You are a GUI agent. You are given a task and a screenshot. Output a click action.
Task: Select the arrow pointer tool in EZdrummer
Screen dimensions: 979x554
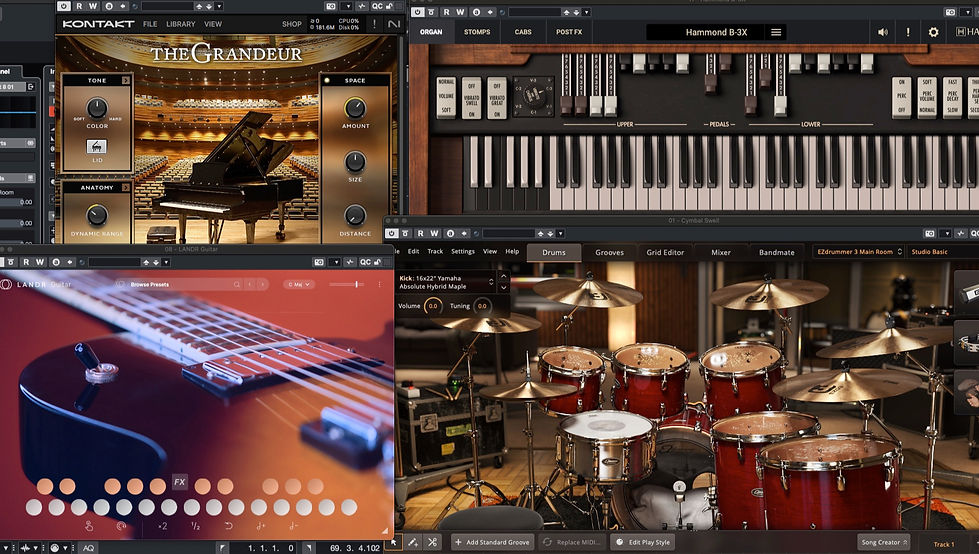click(393, 542)
